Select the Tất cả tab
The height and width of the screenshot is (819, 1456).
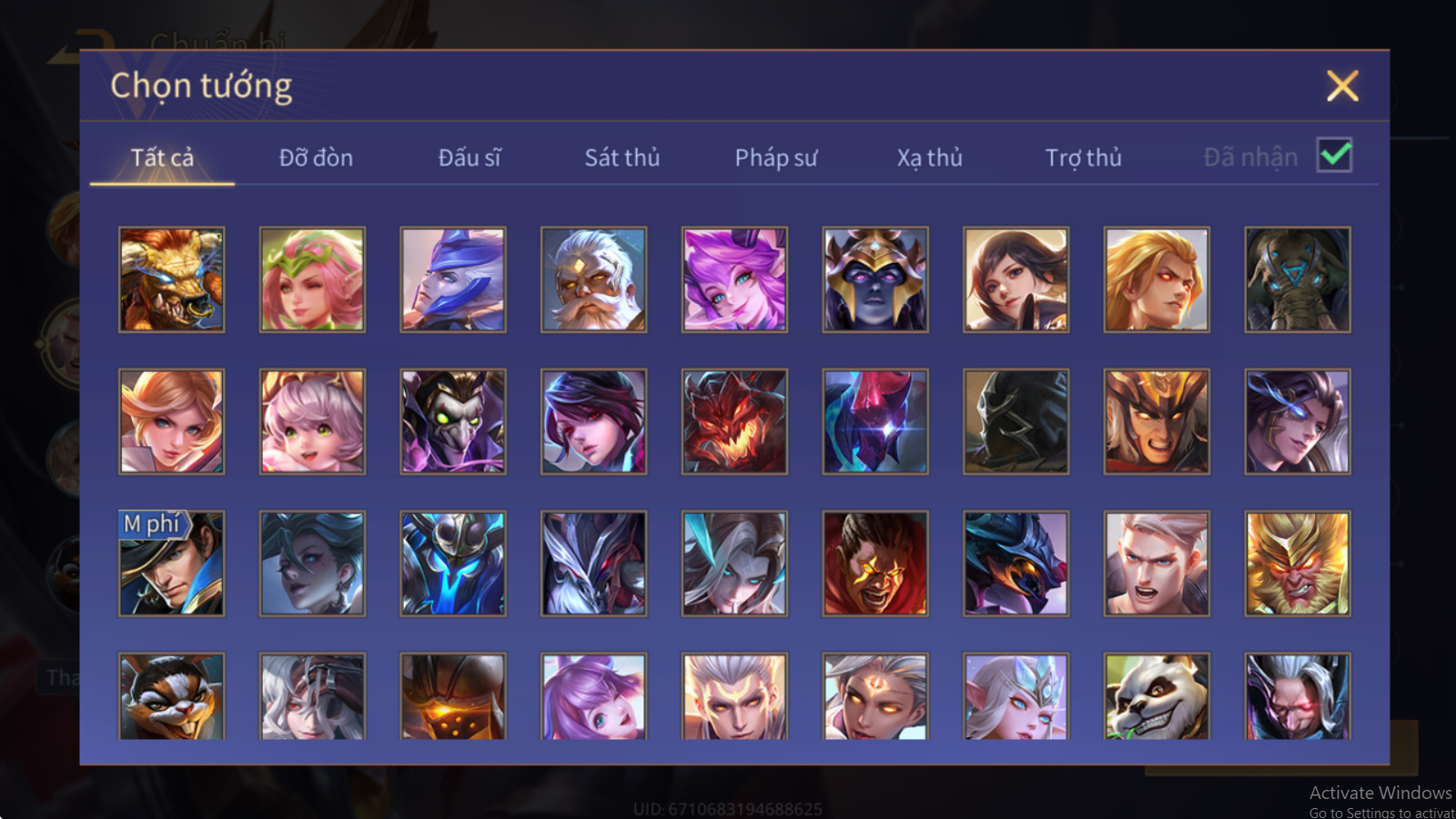point(162,157)
